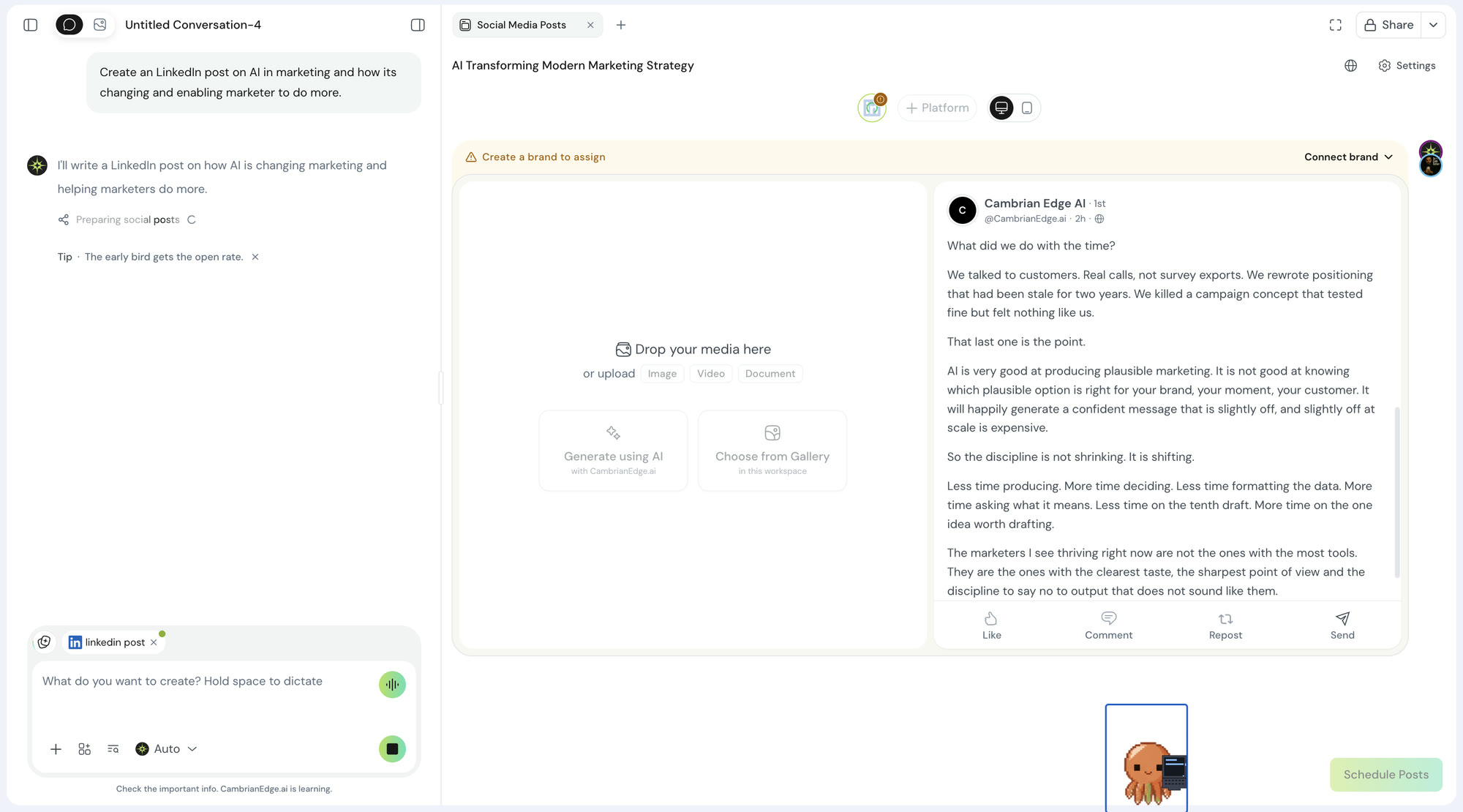Add attachment with plus icon
The image size is (1463, 812).
click(56, 749)
